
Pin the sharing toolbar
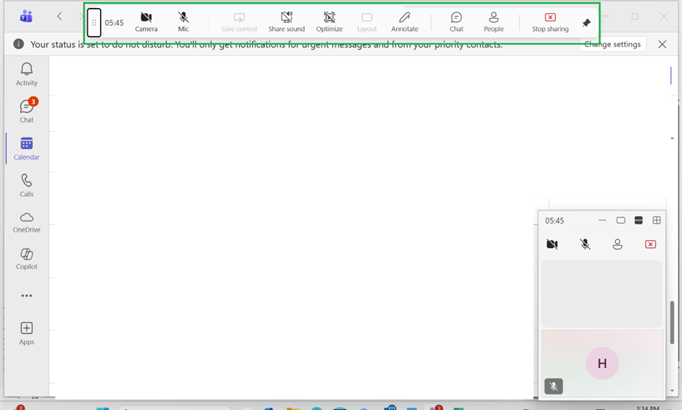coord(586,23)
